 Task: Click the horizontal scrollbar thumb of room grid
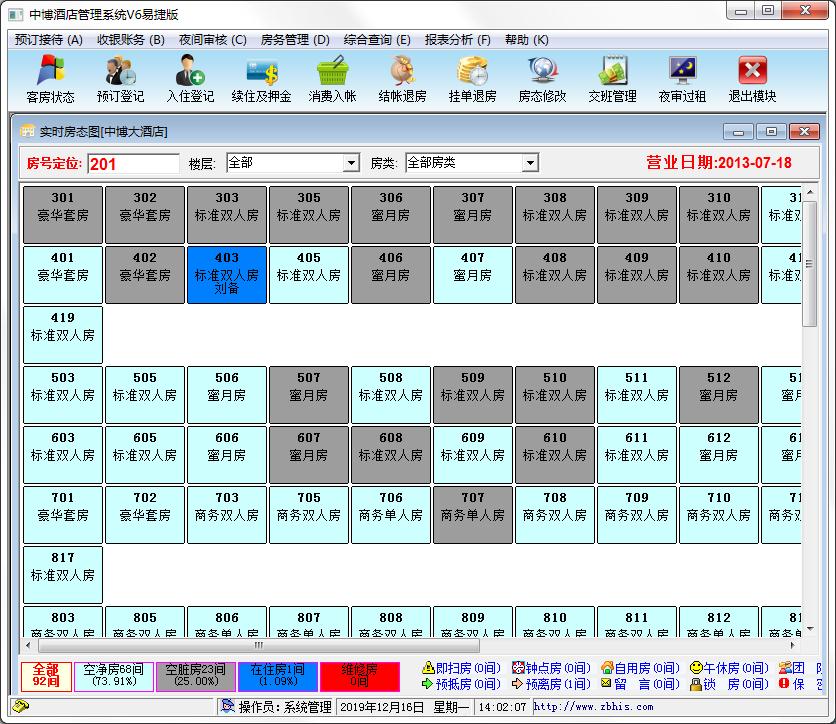(x=259, y=646)
